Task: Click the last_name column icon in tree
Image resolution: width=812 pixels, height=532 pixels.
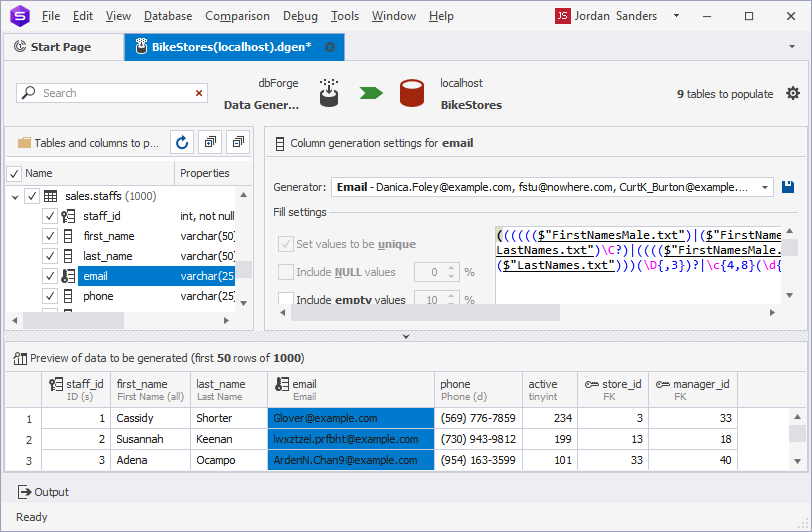Action: click(x=68, y=256)
